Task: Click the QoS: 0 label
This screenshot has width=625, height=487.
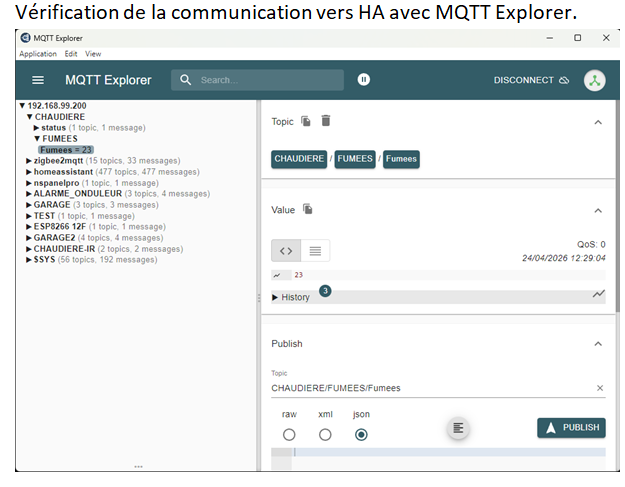Action: [x=591, y=244]
